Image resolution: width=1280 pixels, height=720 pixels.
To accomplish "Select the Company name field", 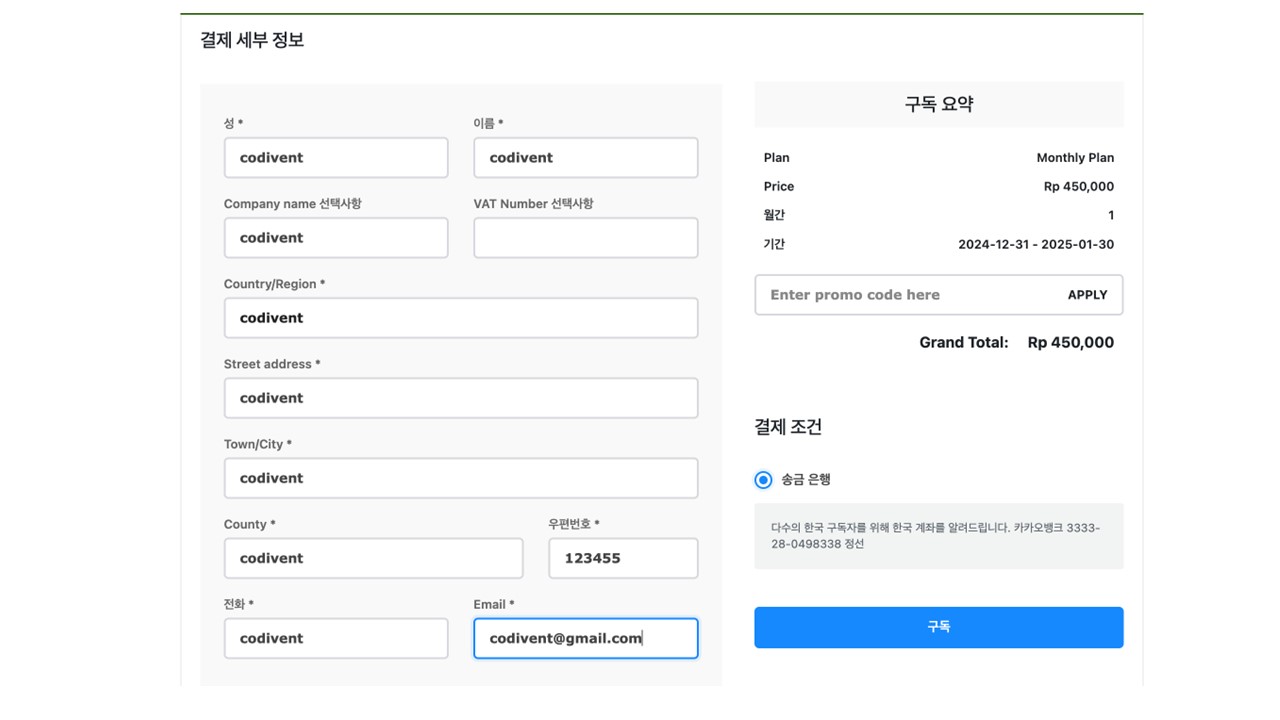I will pyautogui.click(x=336, y=238).
